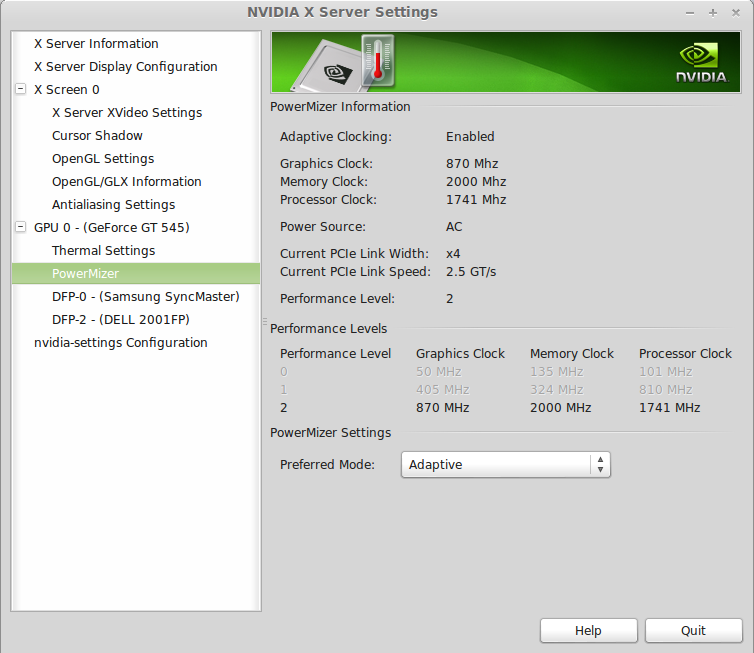The image size is (754, 653).
Task: Minimize the NVIDIA settings window
Action: 690,13
